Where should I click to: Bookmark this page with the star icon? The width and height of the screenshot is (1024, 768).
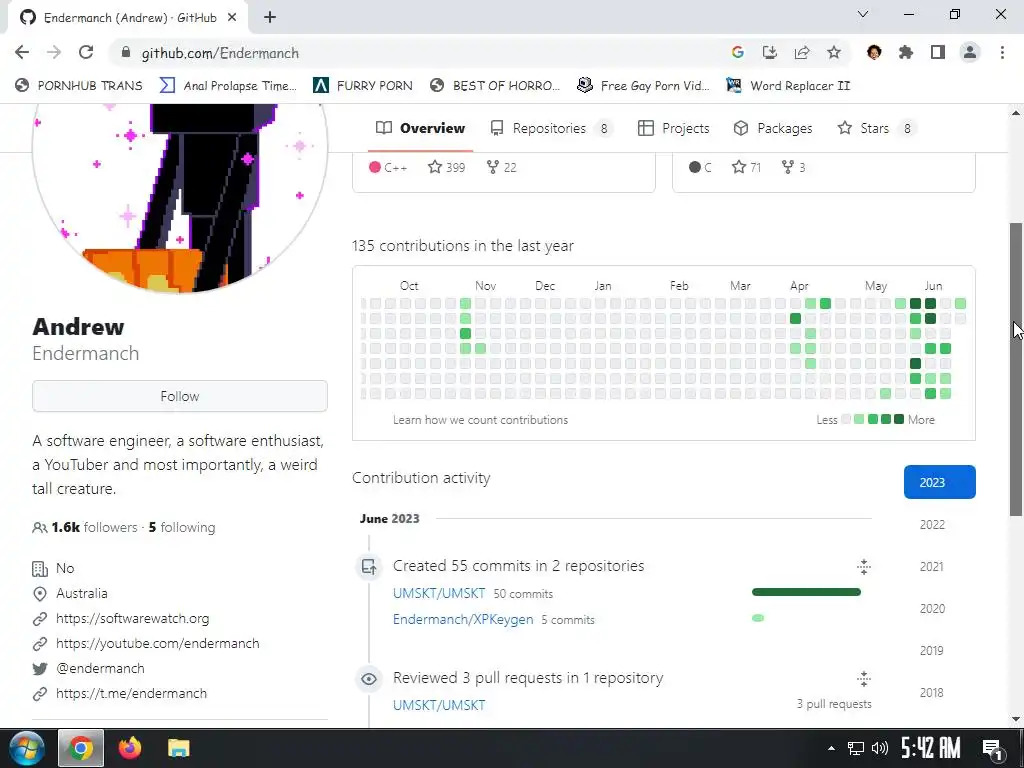pyautogui.click(x=833, y=52)
